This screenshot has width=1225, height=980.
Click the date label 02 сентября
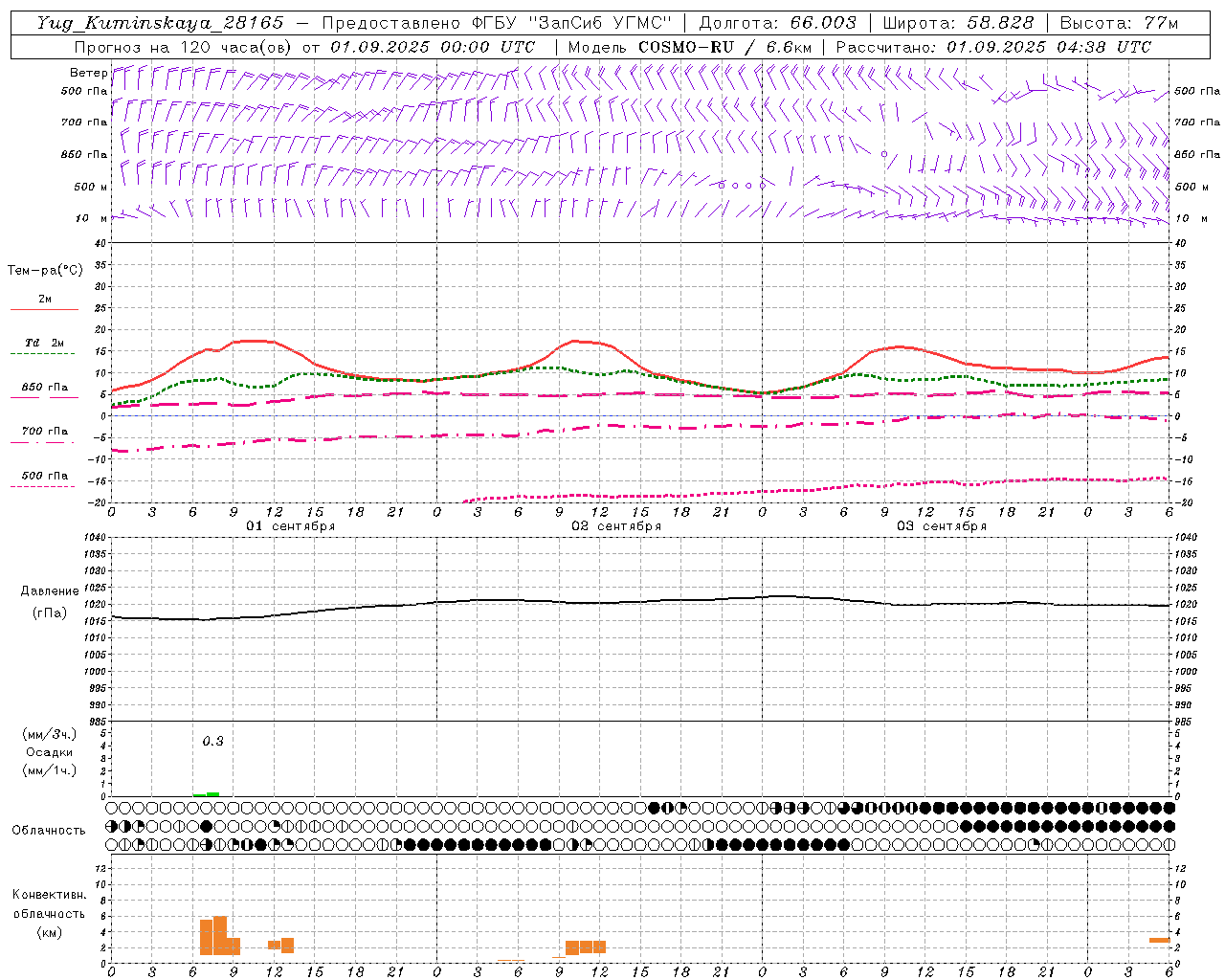point(616,526)
